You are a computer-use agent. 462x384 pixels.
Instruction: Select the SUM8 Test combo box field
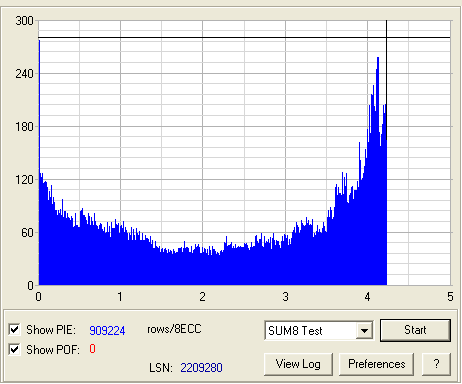(x=319, y=331)
